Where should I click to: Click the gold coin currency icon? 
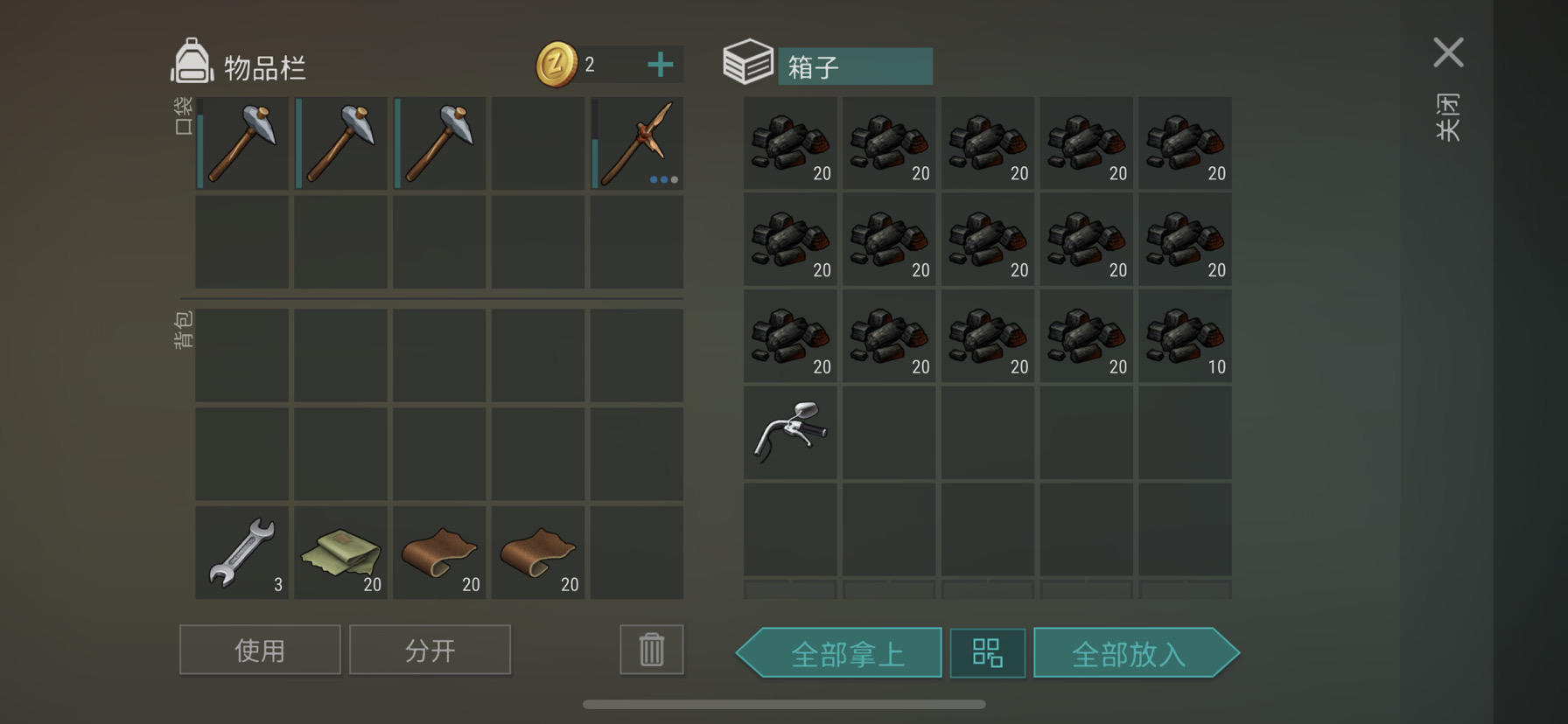[x=556, y=64]
